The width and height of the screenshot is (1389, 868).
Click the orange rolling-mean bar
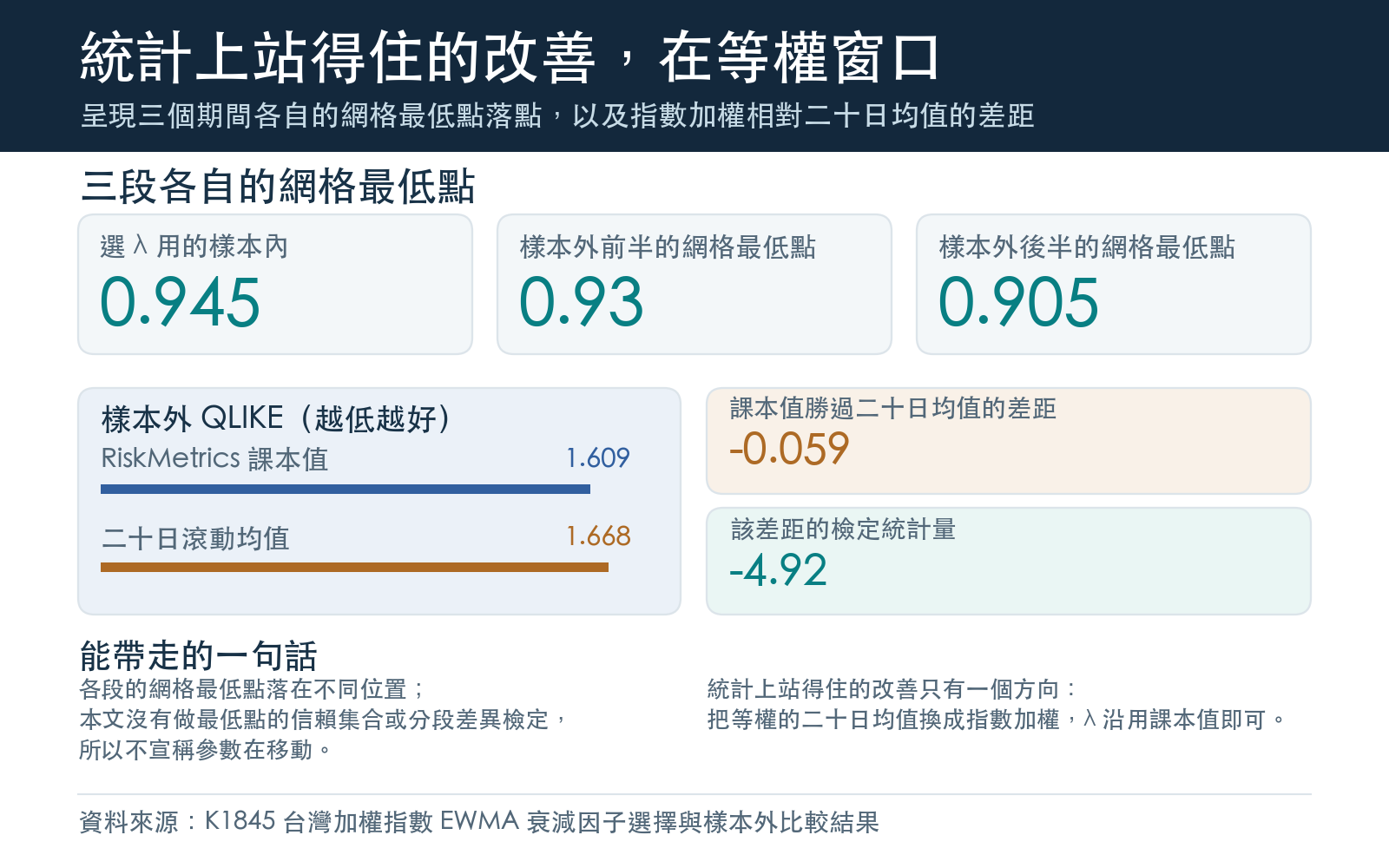[x=354, y=568]
